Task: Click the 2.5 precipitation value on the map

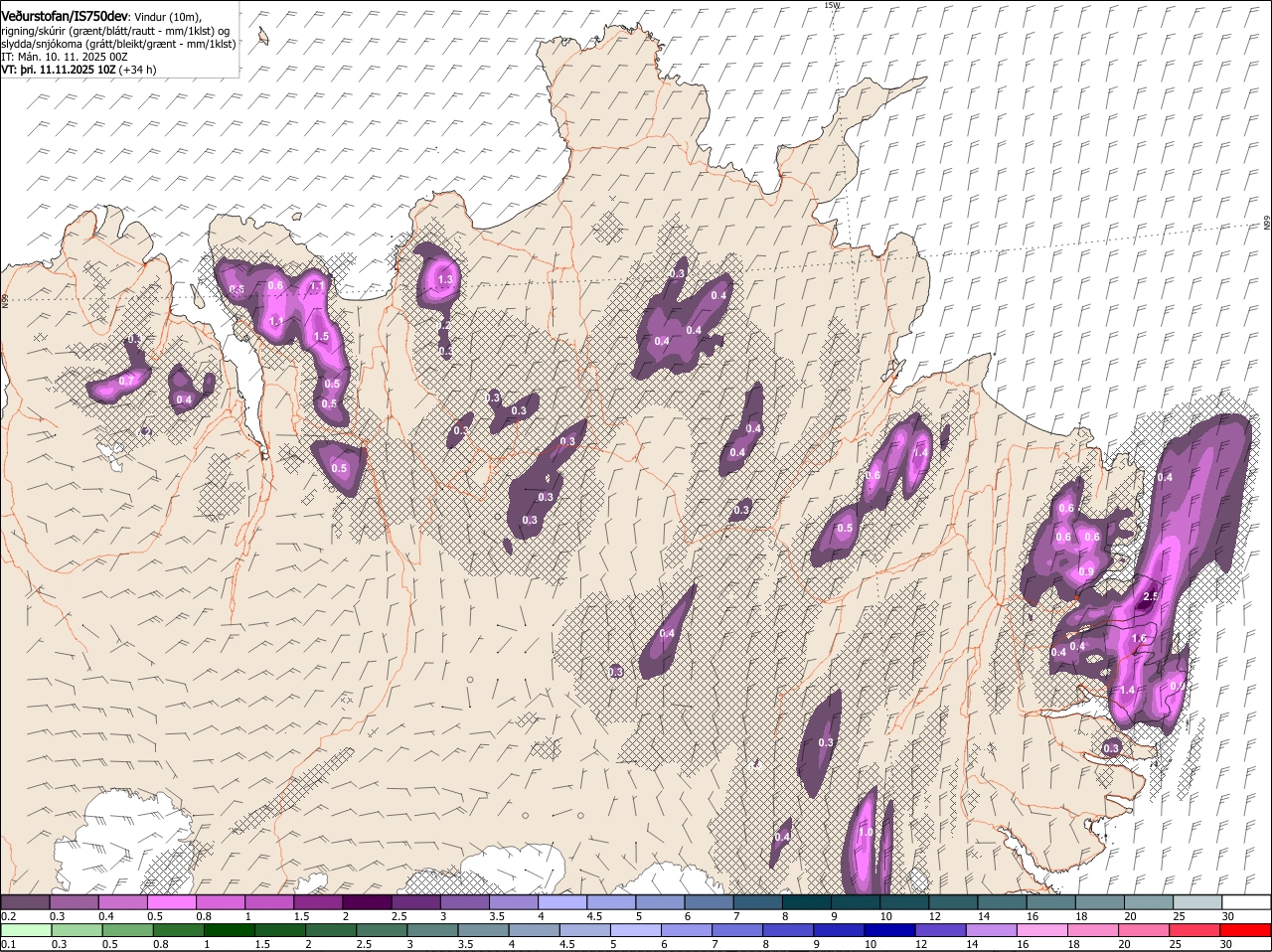Action: coord(1150,596)
